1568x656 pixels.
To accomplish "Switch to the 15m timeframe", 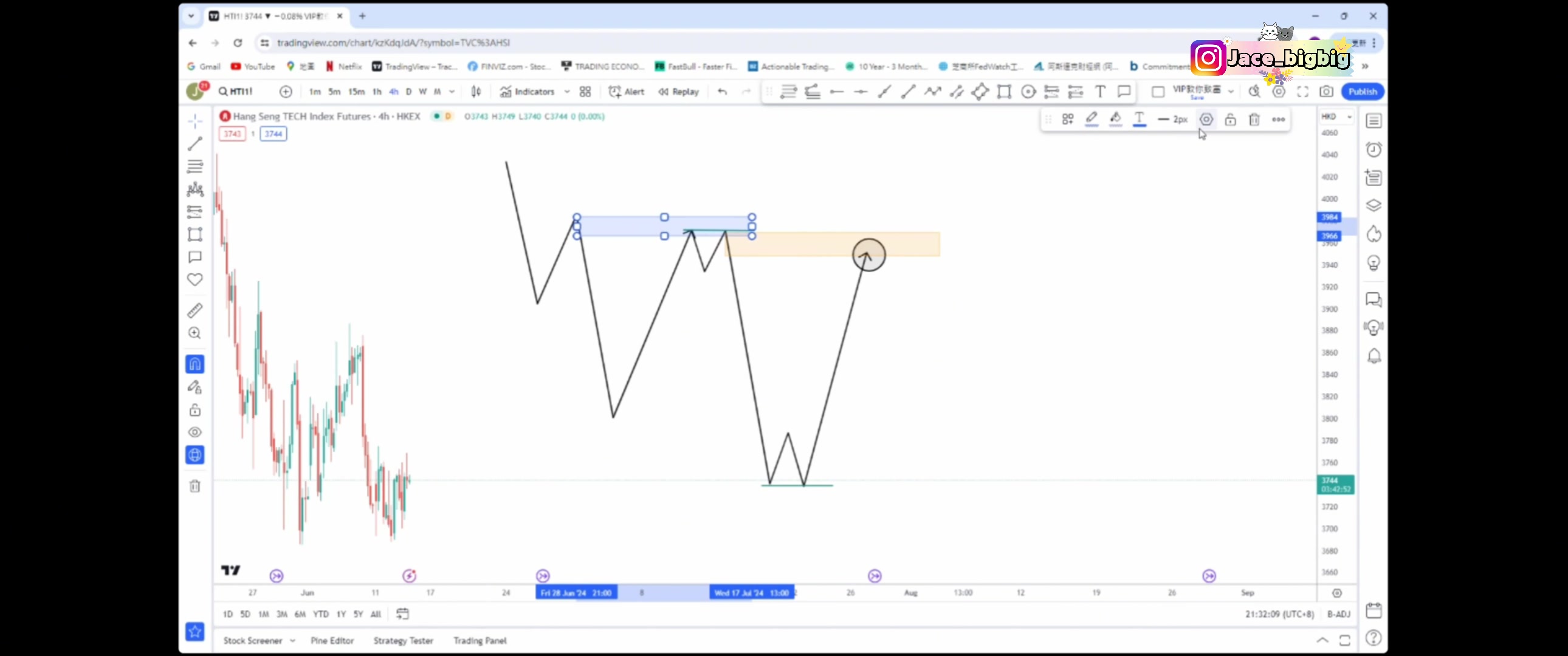I will click(357, 91).
